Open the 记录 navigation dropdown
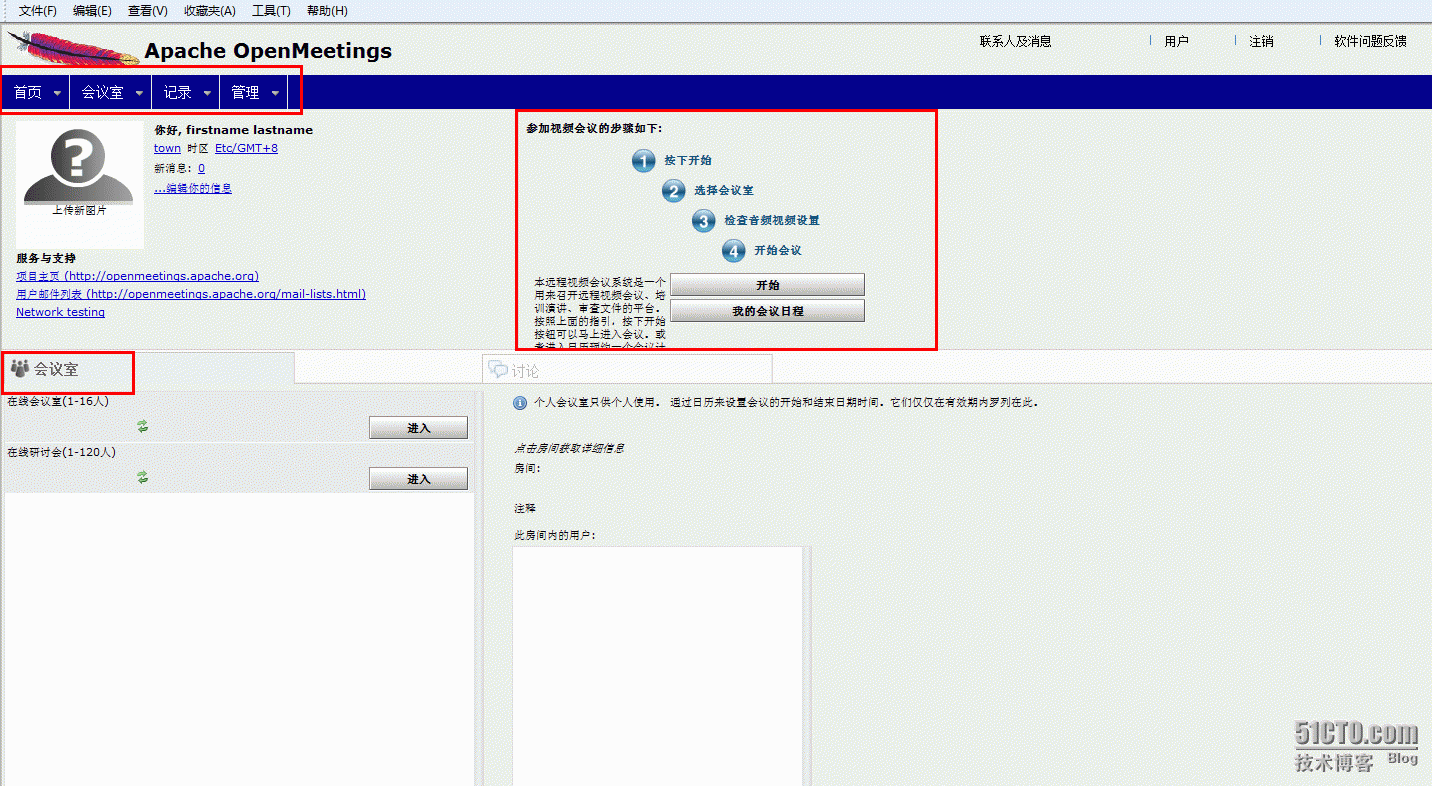This screenshot has height=786, width=1432. click(x=186, y=92)
